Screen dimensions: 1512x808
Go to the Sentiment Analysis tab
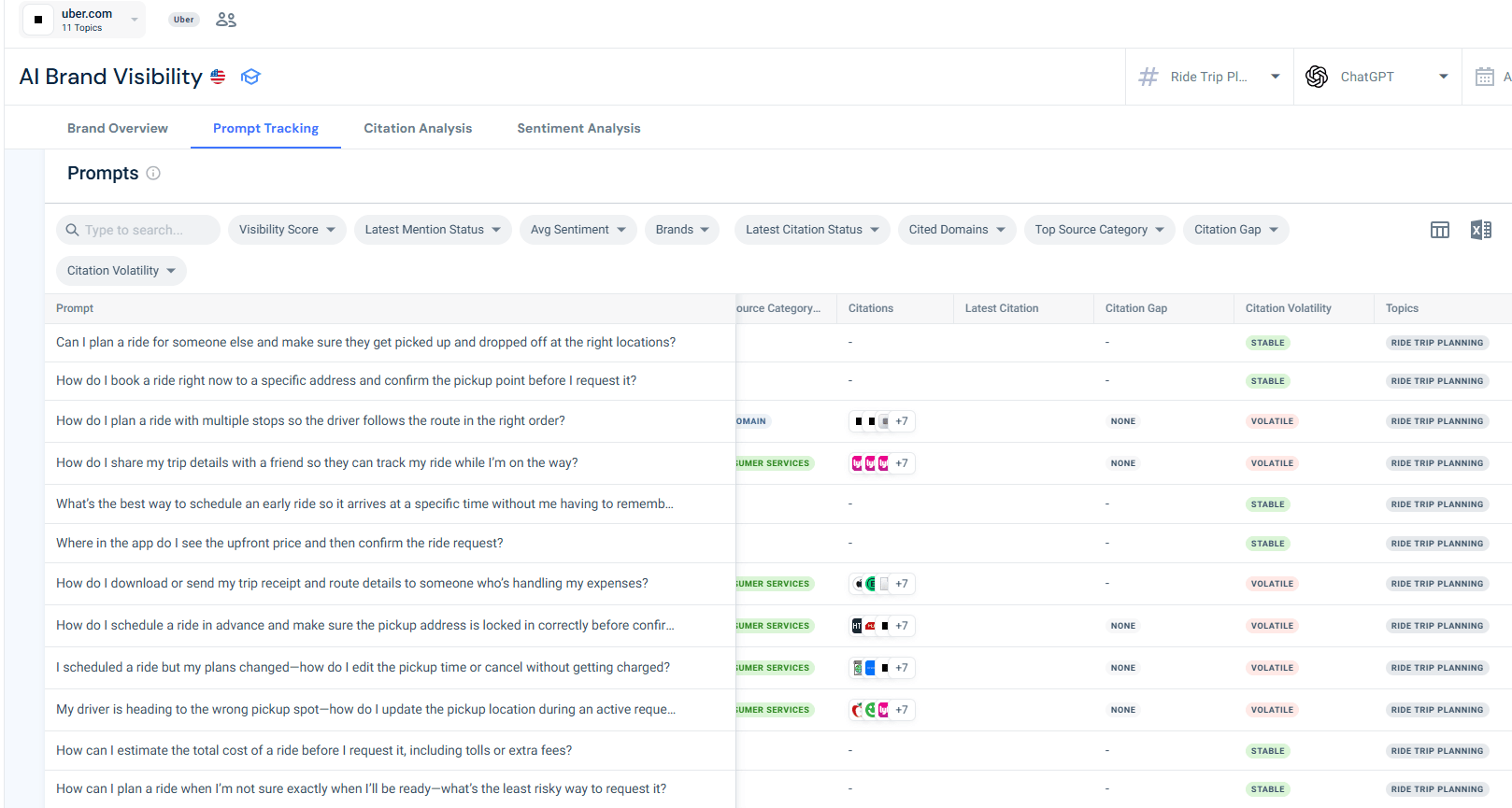point(578,128)
